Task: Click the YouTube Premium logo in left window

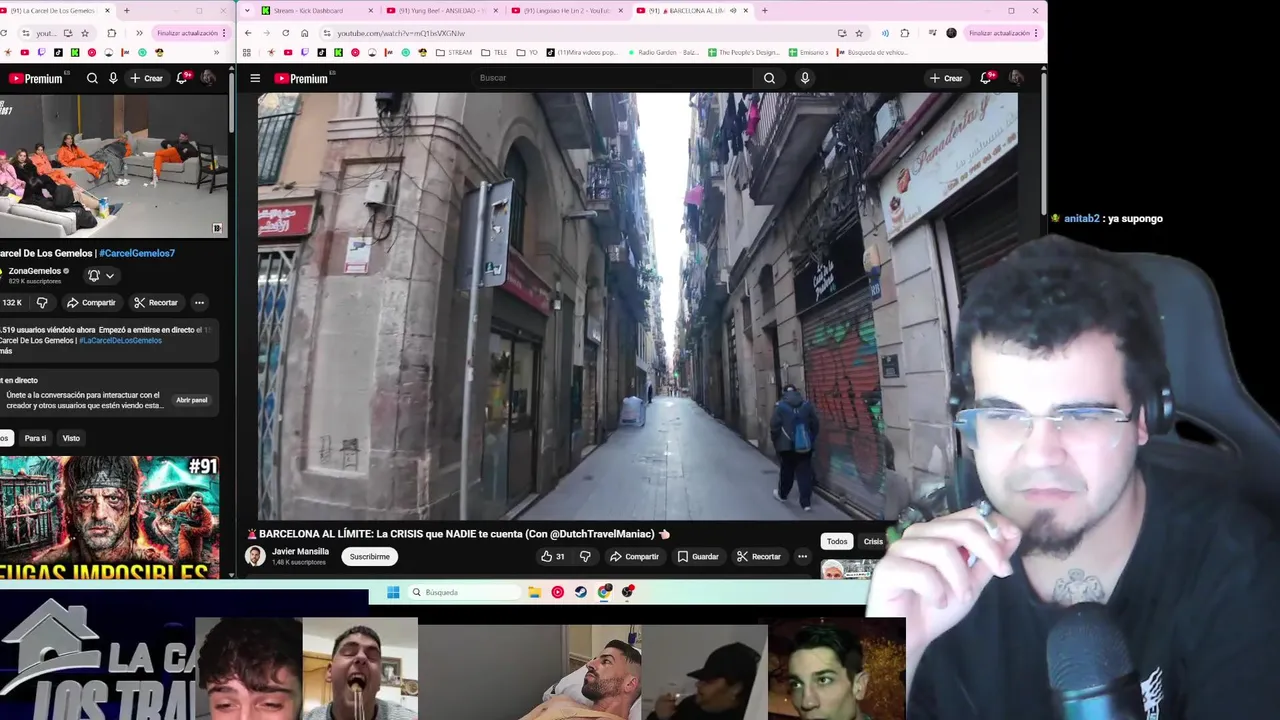Action: tap(36, 78)
